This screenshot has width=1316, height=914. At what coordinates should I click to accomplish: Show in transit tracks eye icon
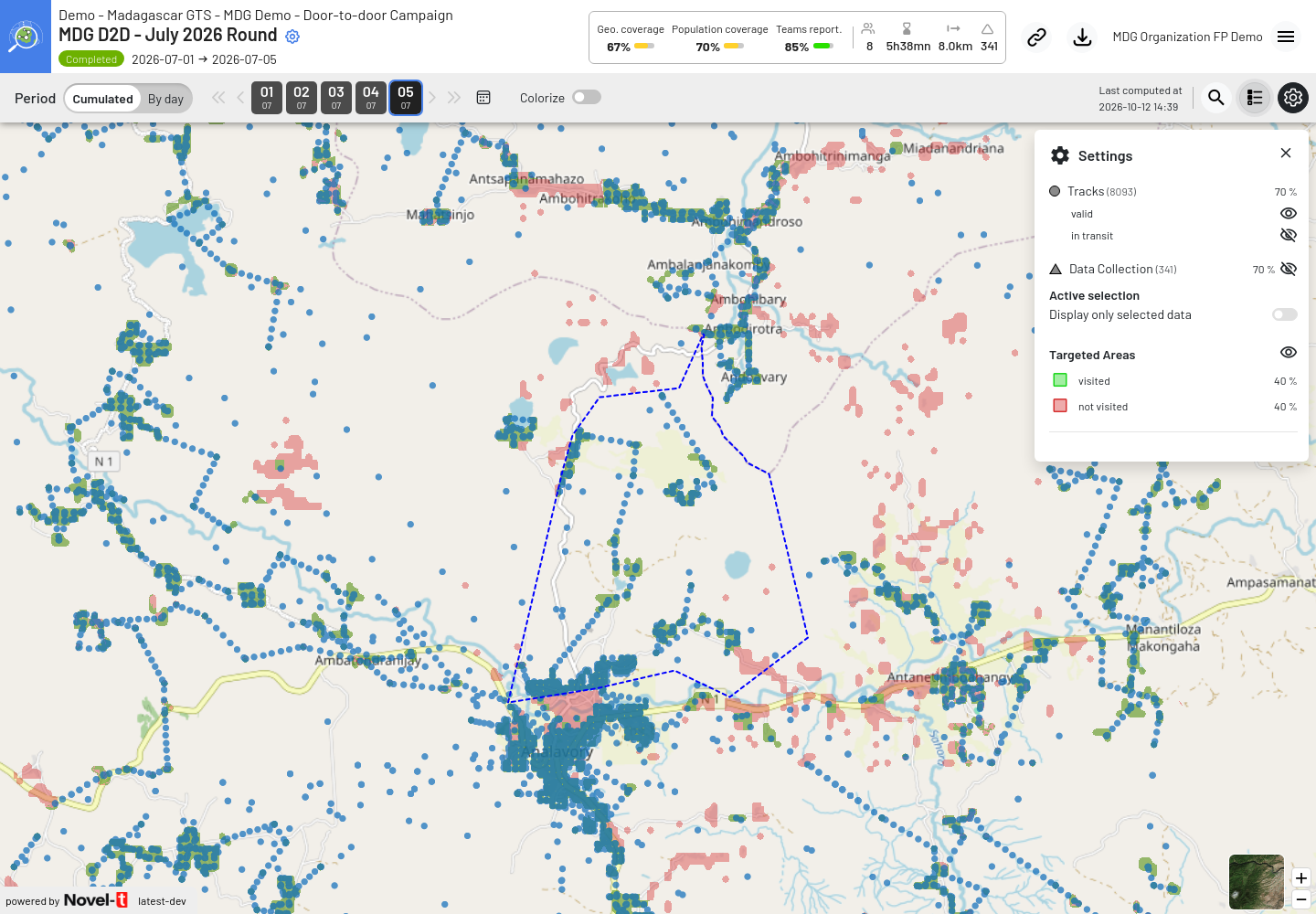coord(1289,235)
